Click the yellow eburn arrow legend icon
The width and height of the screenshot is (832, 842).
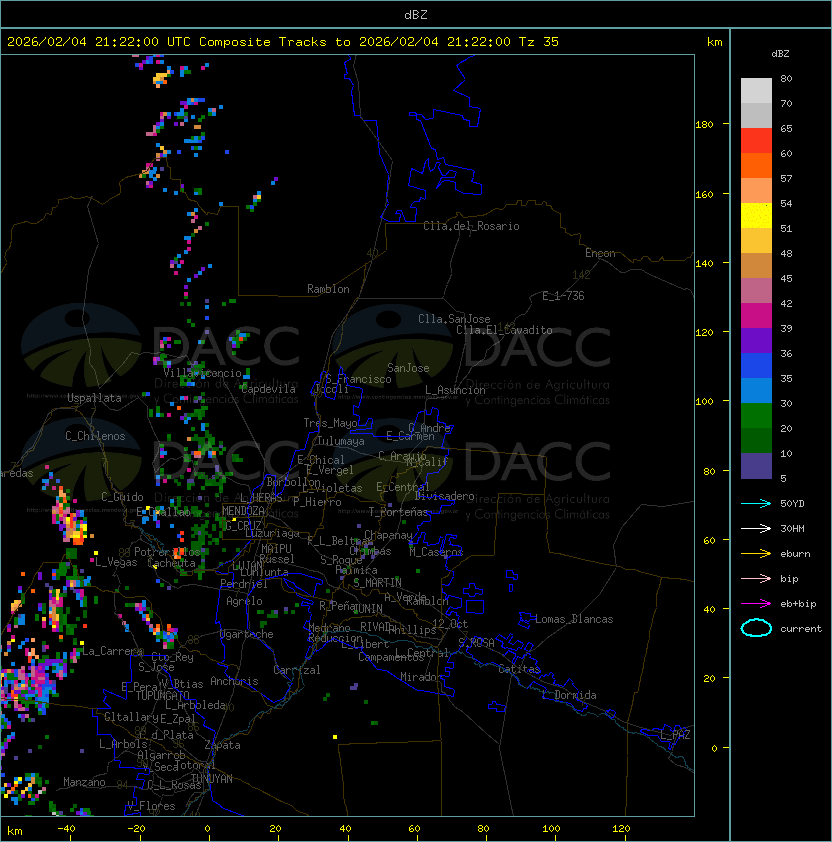pyautogui.click(x=756, y=554)
